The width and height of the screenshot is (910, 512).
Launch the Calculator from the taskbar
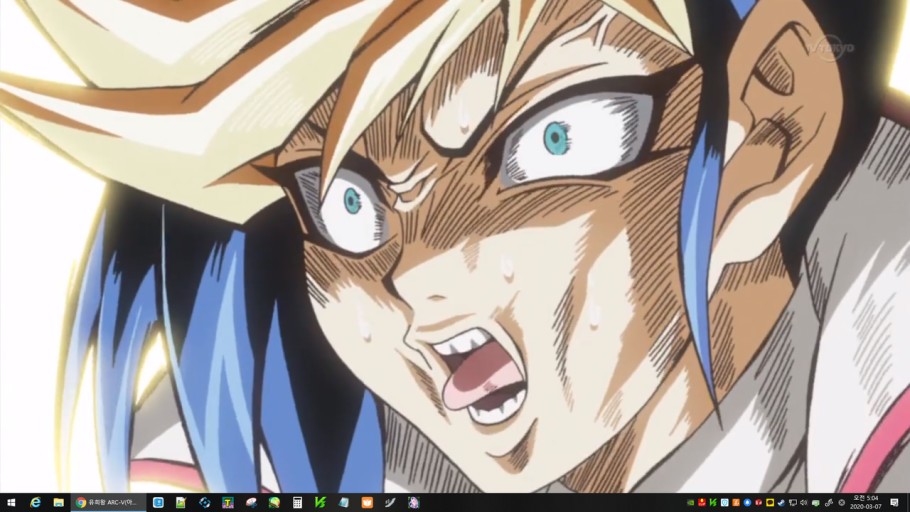(x=297, y=503)
